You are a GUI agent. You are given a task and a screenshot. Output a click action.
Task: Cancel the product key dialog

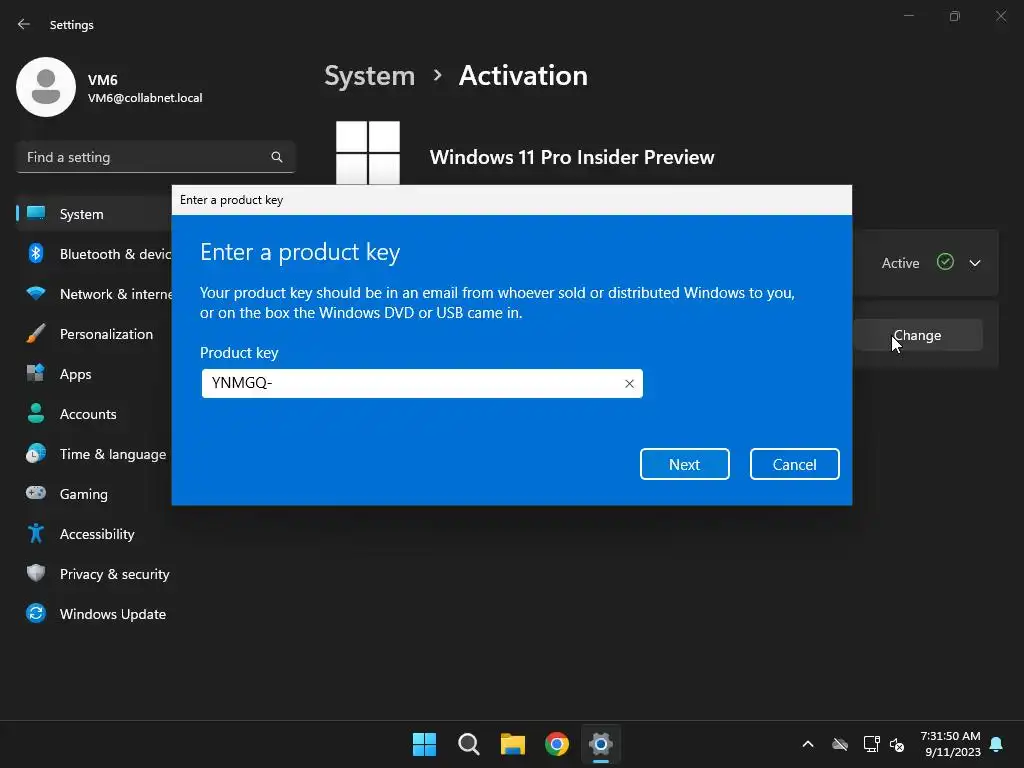pyautogui.click(x=794, y=464)
